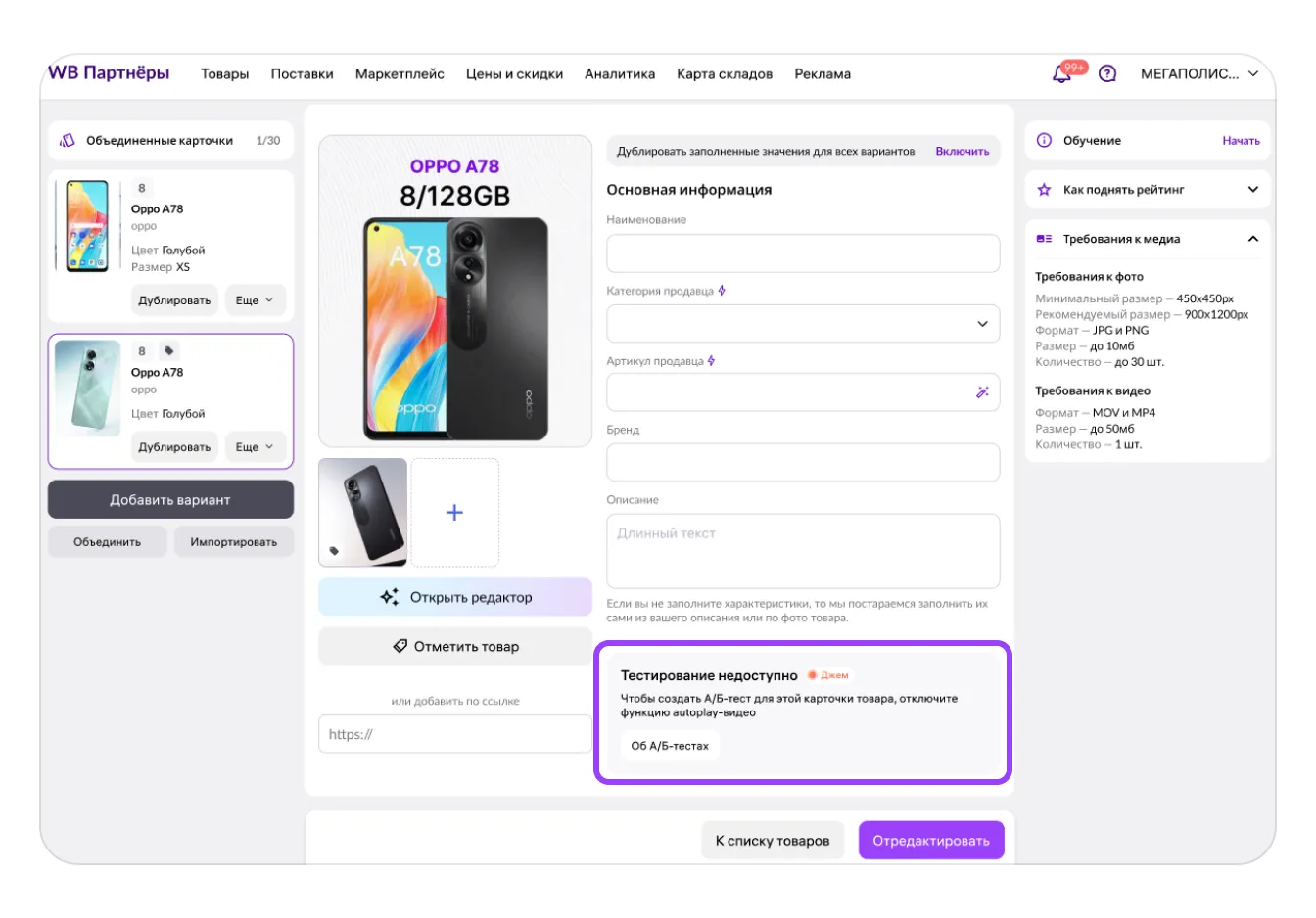This screenshot has height=918, width=1316.
Task: Click the info icon next to Обучение
Action: (1044, 141)
